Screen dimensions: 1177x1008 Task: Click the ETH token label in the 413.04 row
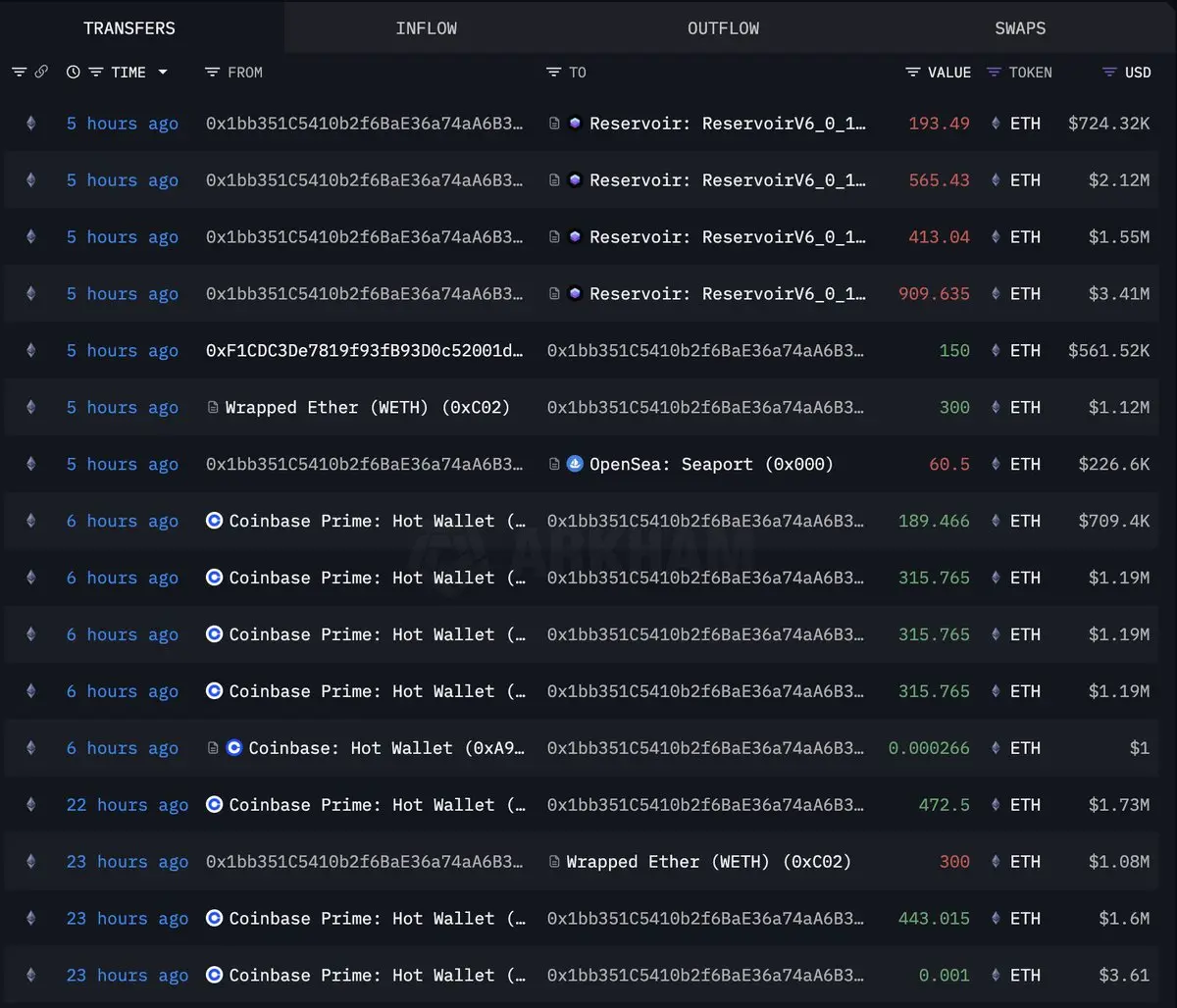[x=1025, y=237]
